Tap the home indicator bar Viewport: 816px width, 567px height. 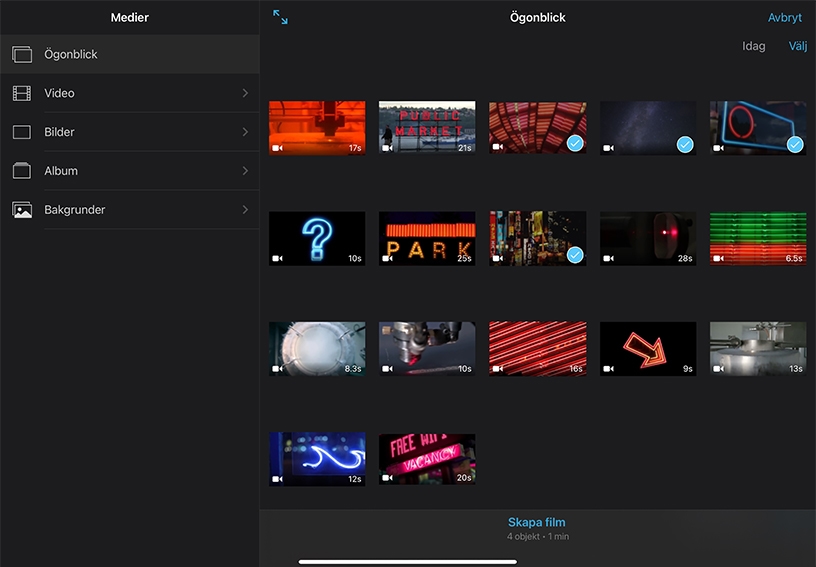(x=407, y=561)
